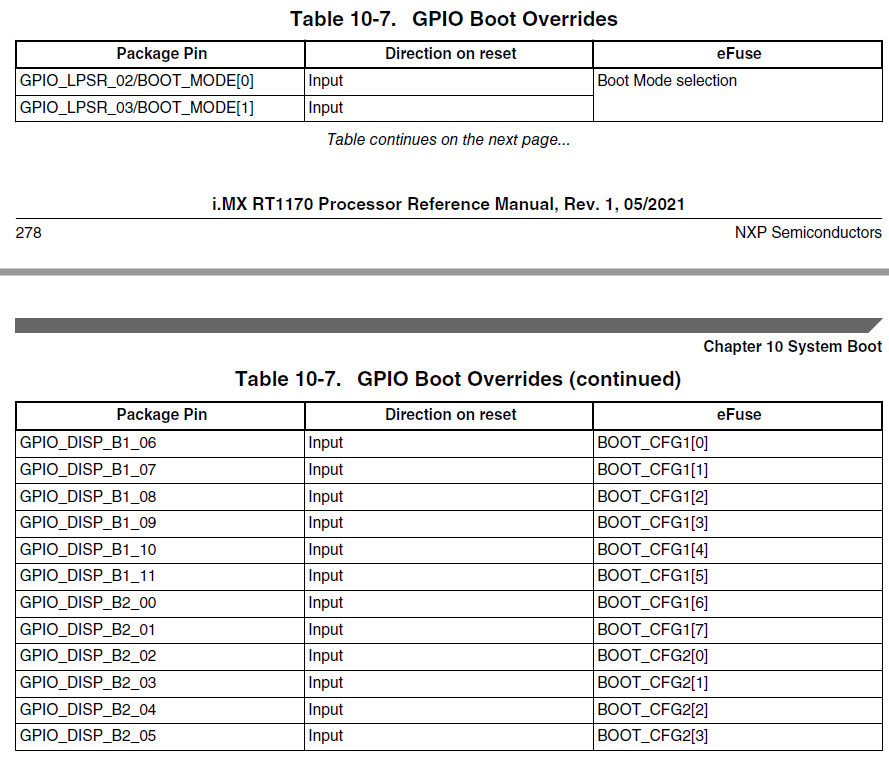Click the BOOT_CFG1[4] cell
Image resolution: width=889 pixels, height=758 pixels.
(x=738, y=550)
